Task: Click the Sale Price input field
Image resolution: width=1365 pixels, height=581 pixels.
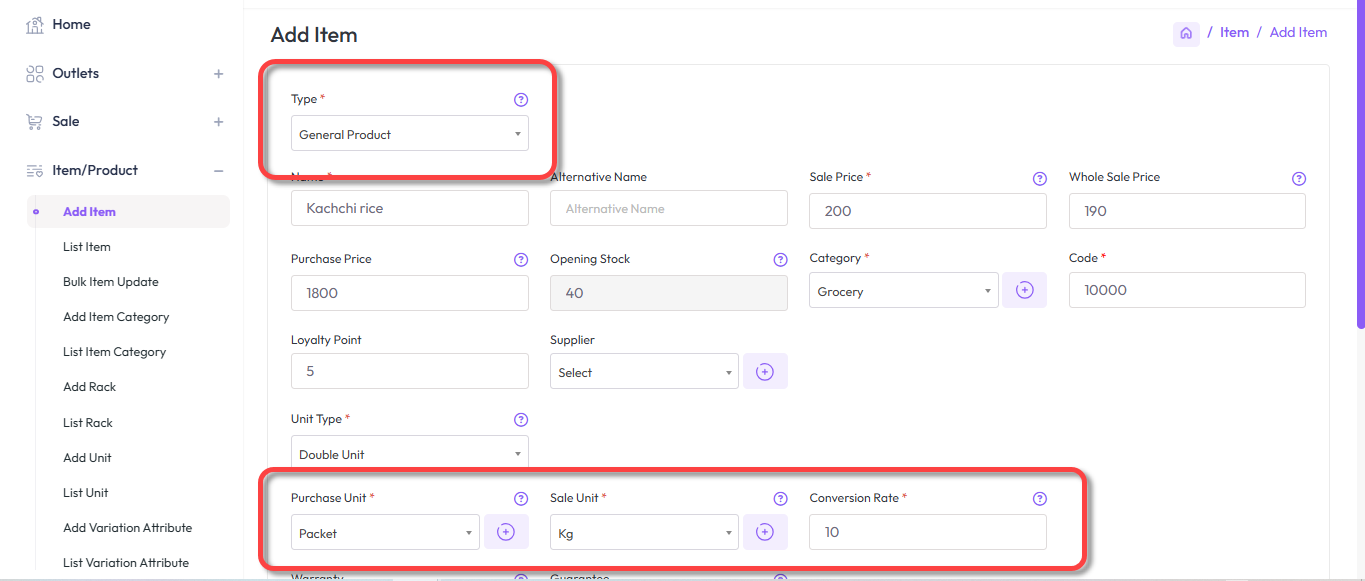Action: [927, 211]
